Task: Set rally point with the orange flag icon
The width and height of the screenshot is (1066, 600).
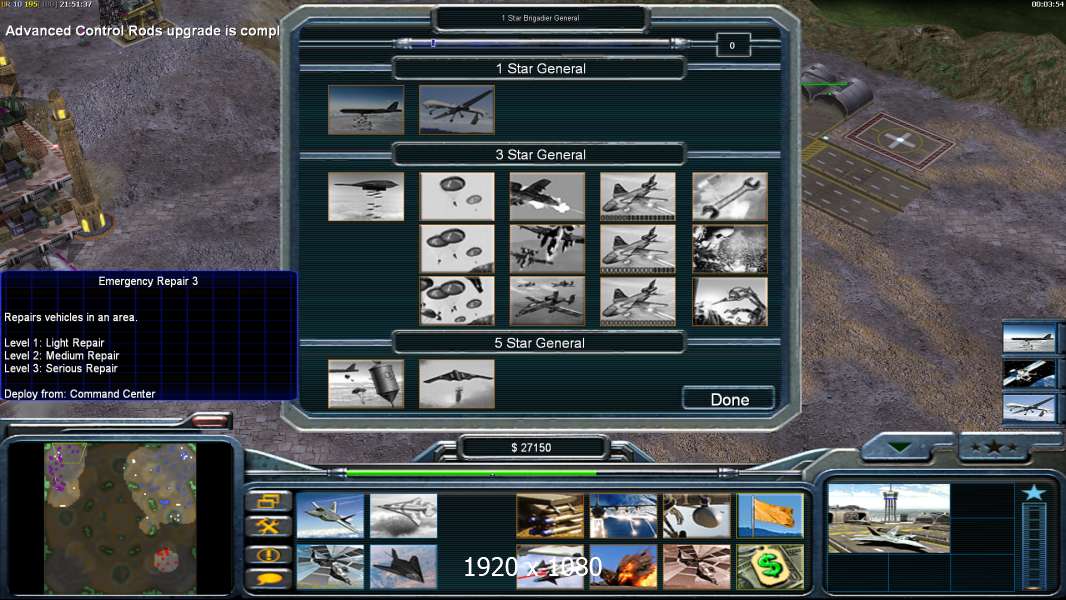Action: coord(770,516)
